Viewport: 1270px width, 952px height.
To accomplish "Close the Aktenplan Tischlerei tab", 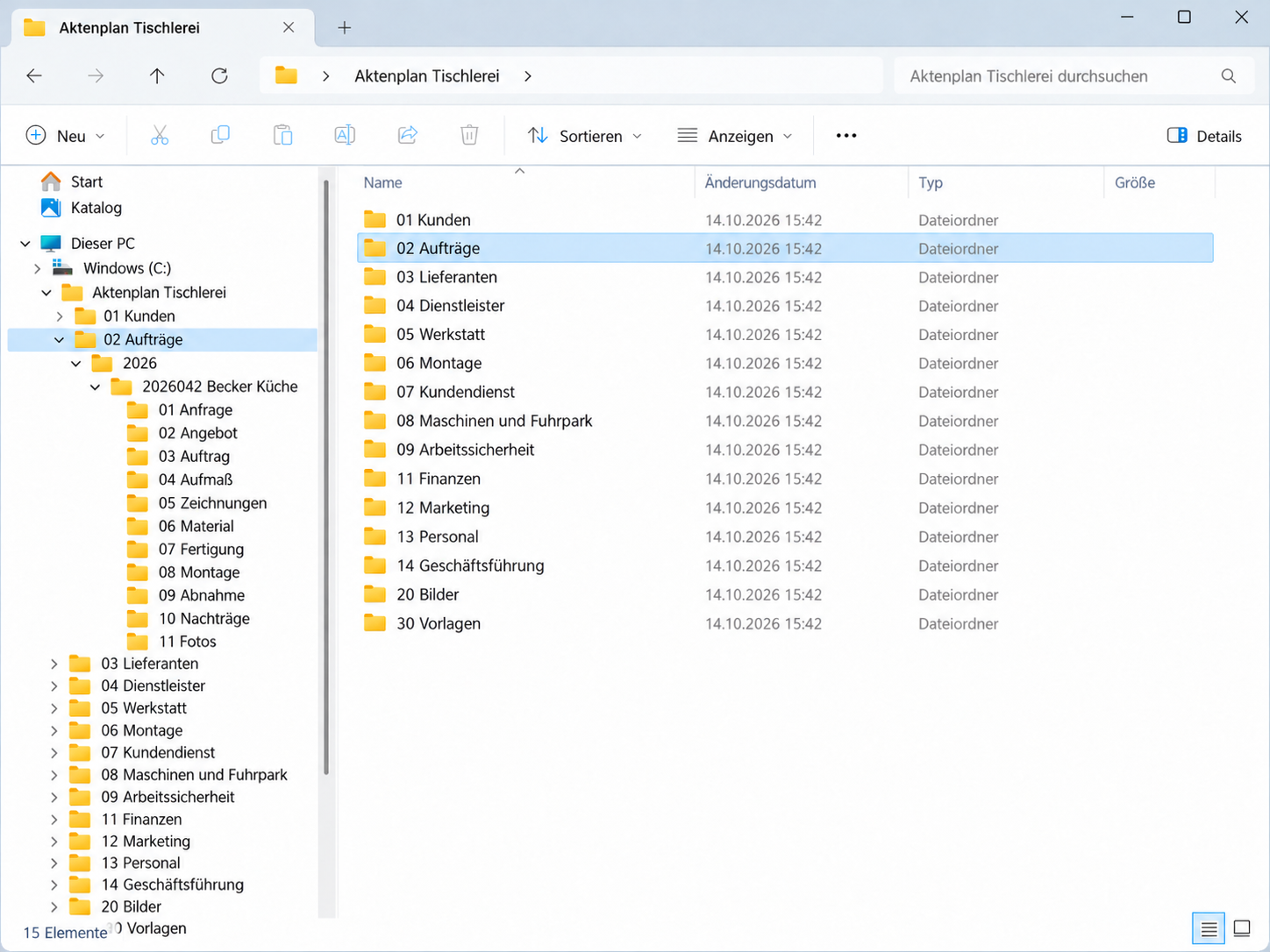I will 289,28.
